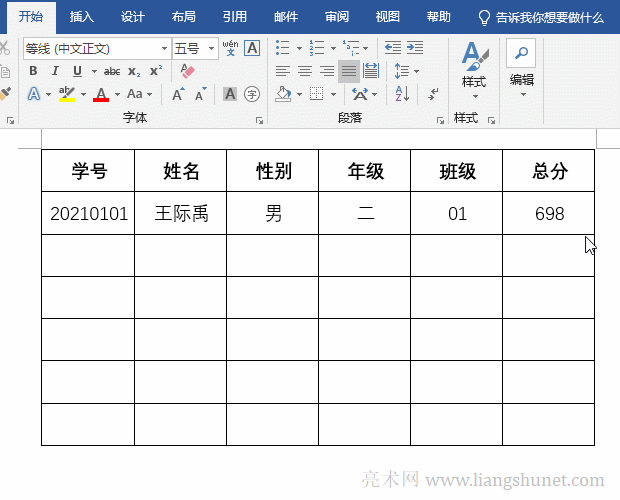The width and height of the screenshot is (620, 500).
Task: Open the 插入 (Insert) tab
Action: click(x=81, y=17)
